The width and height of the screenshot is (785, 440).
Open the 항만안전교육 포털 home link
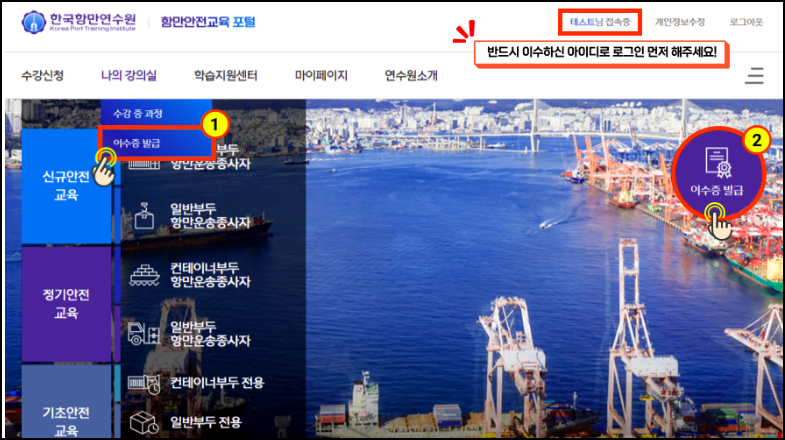pyautogui.click(x=208, y=22)
